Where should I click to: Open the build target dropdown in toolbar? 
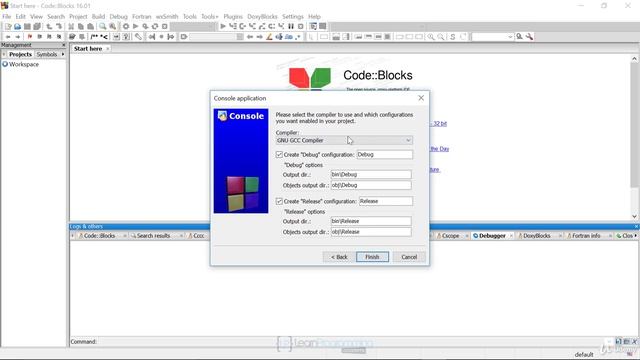193,27
